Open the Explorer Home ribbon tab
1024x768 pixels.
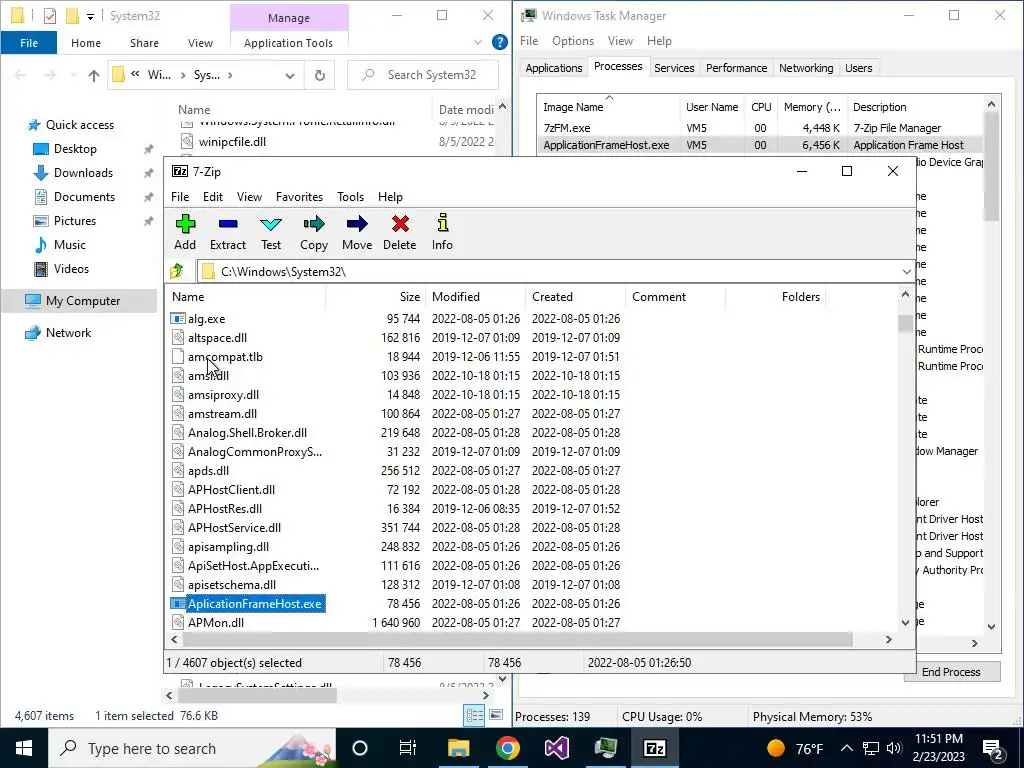click(x=86, y=43)
